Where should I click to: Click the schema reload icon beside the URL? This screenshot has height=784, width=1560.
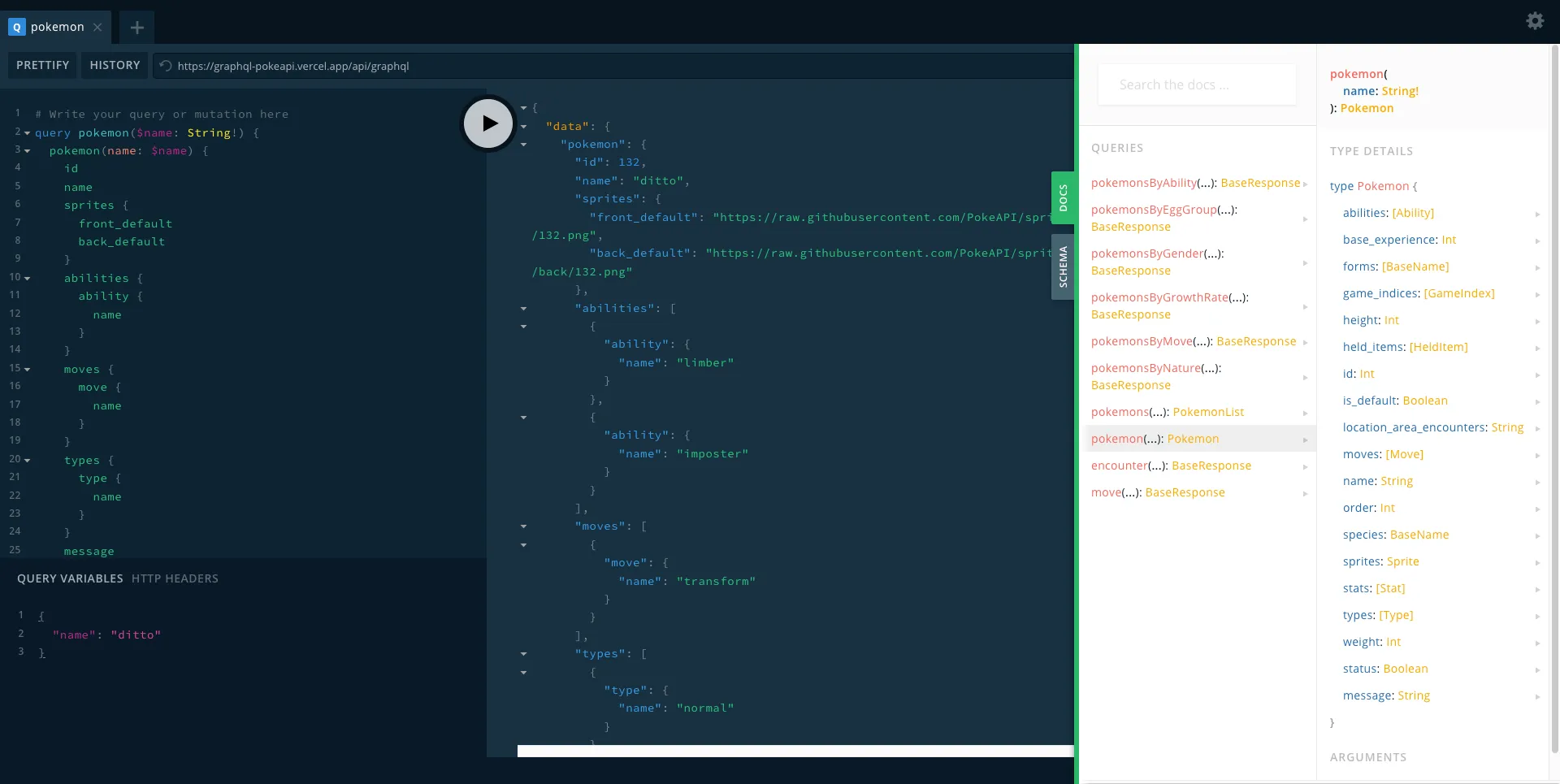(x=165, y=66)
